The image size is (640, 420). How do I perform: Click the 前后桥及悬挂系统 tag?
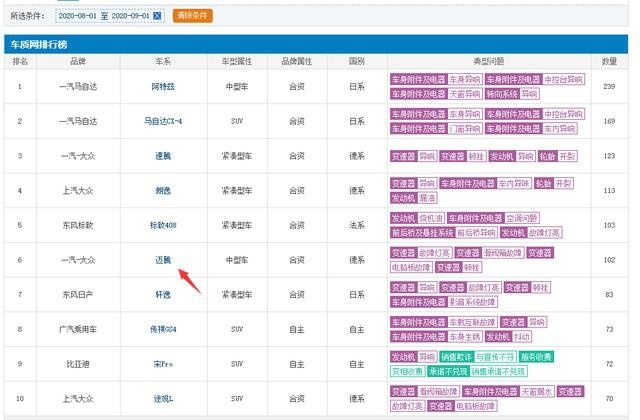(x=422, y=233)
